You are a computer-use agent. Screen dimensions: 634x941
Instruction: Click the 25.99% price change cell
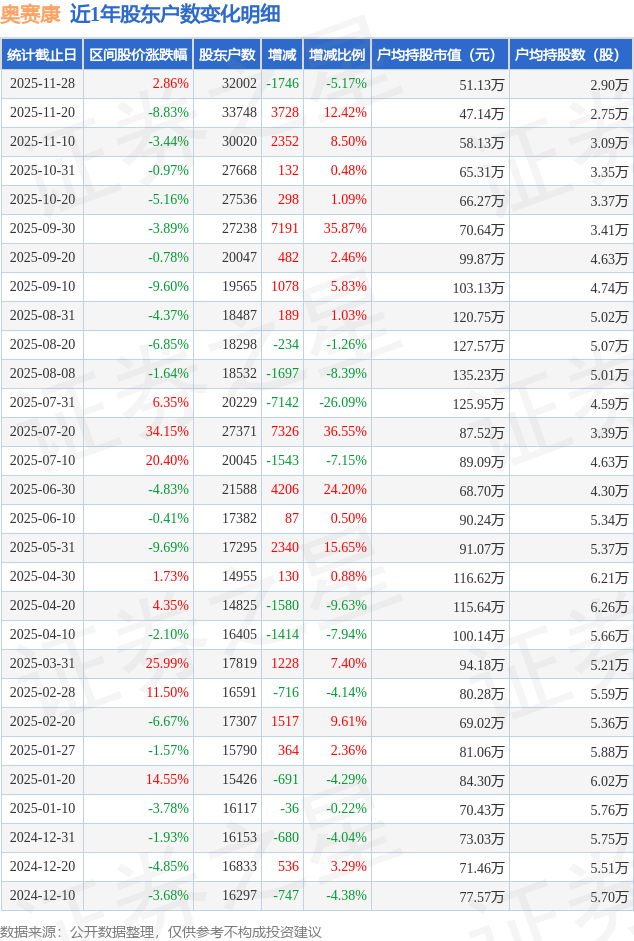[167, 664]
